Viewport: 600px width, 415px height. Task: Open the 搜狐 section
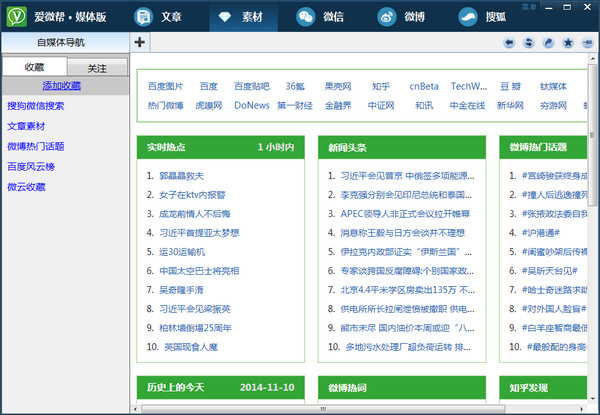click(x=482, y=17)
